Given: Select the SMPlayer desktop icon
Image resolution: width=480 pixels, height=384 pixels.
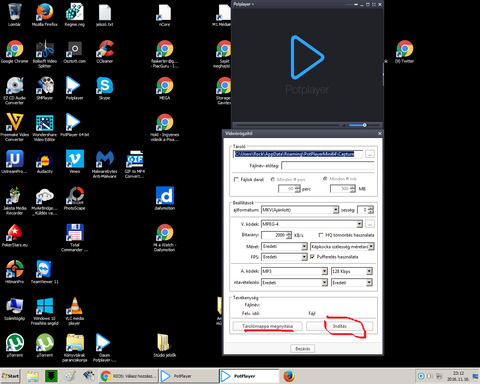Looking at the screenshot, I should [45, 88].
